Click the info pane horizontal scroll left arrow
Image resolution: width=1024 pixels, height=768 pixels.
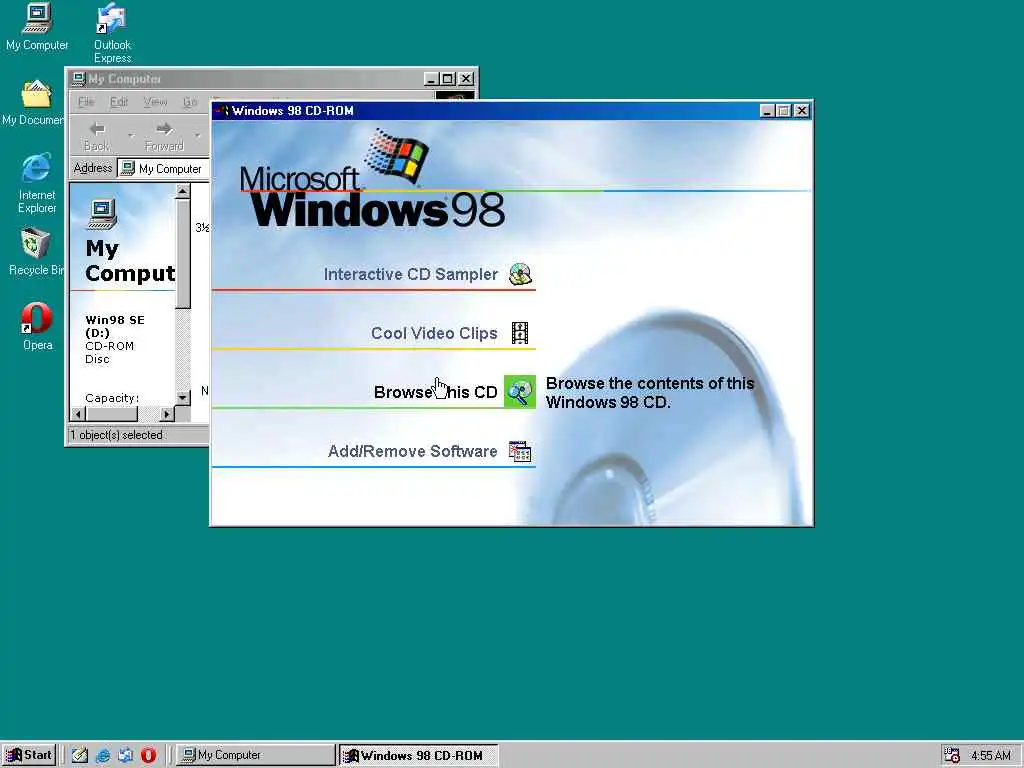(78, 414)
